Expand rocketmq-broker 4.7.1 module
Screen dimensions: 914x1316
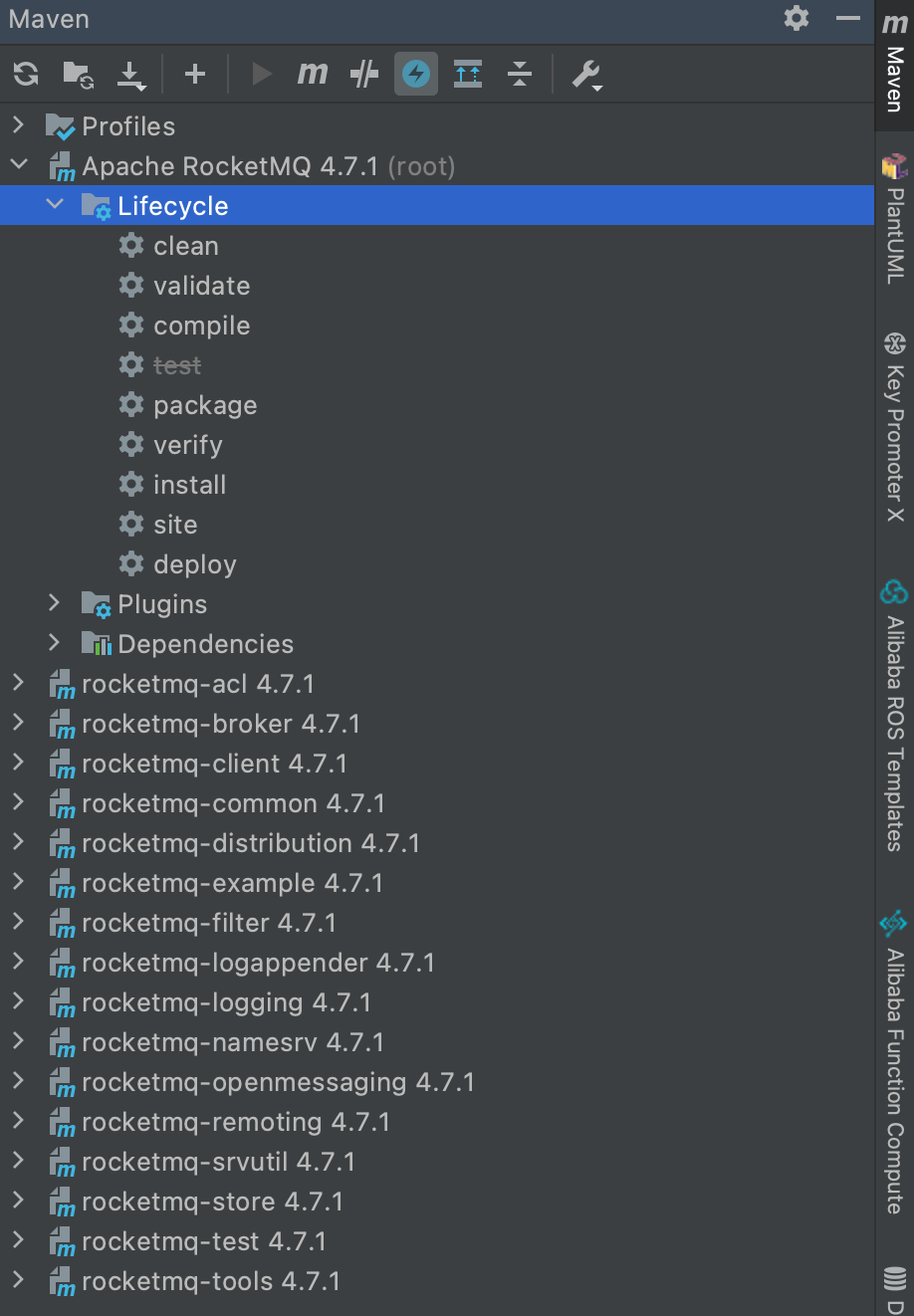18,722
